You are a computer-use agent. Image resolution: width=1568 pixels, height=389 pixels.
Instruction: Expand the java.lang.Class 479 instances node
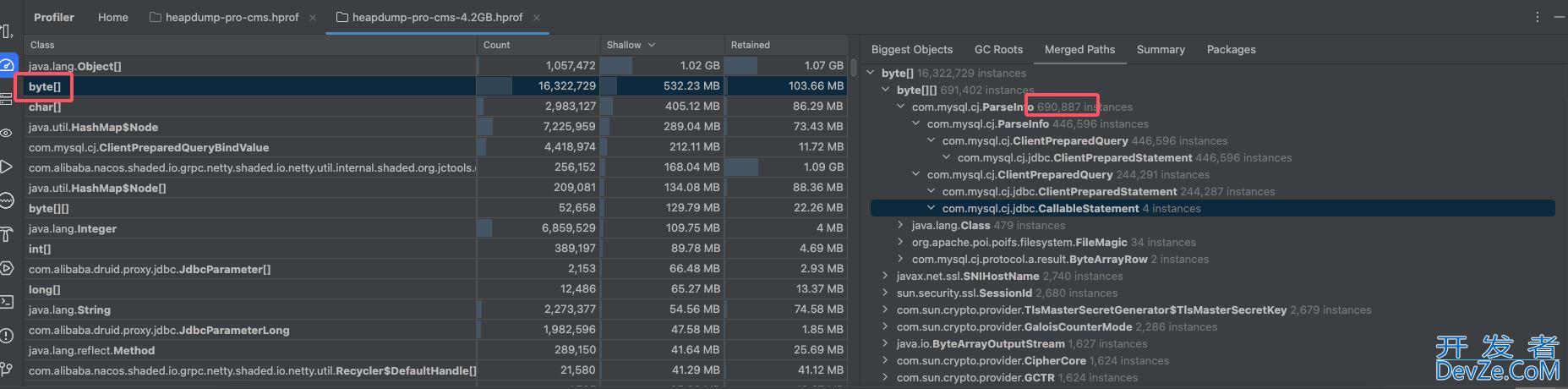pos(901,225)
